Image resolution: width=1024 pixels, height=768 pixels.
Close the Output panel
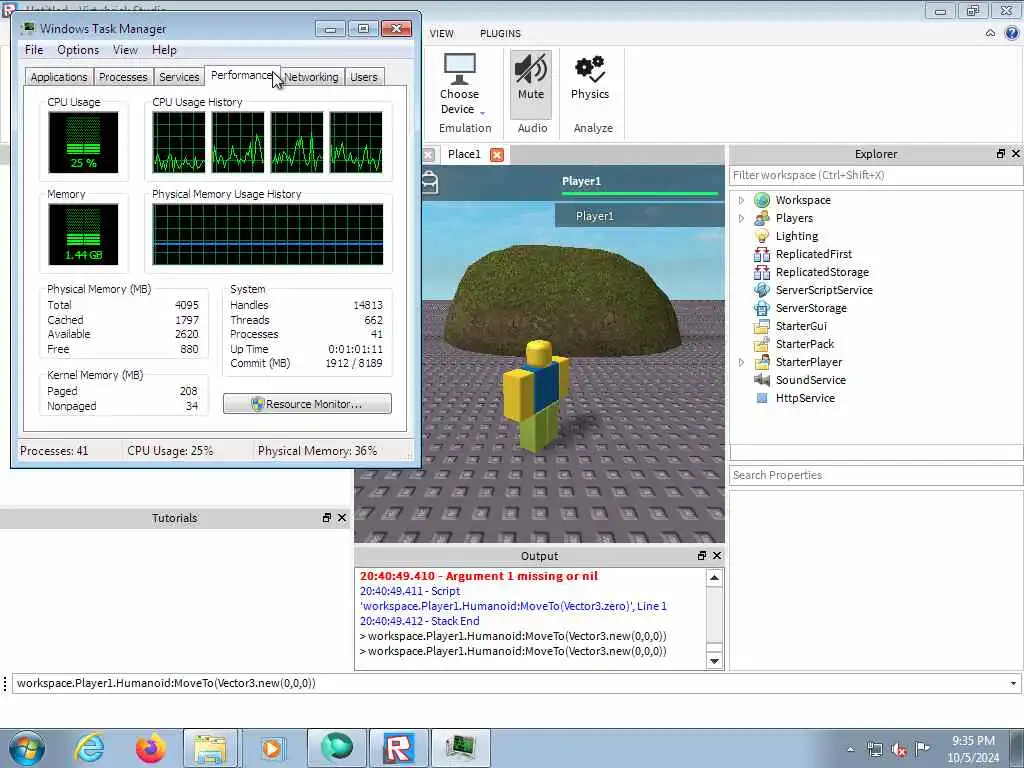[x=717, y=556]
